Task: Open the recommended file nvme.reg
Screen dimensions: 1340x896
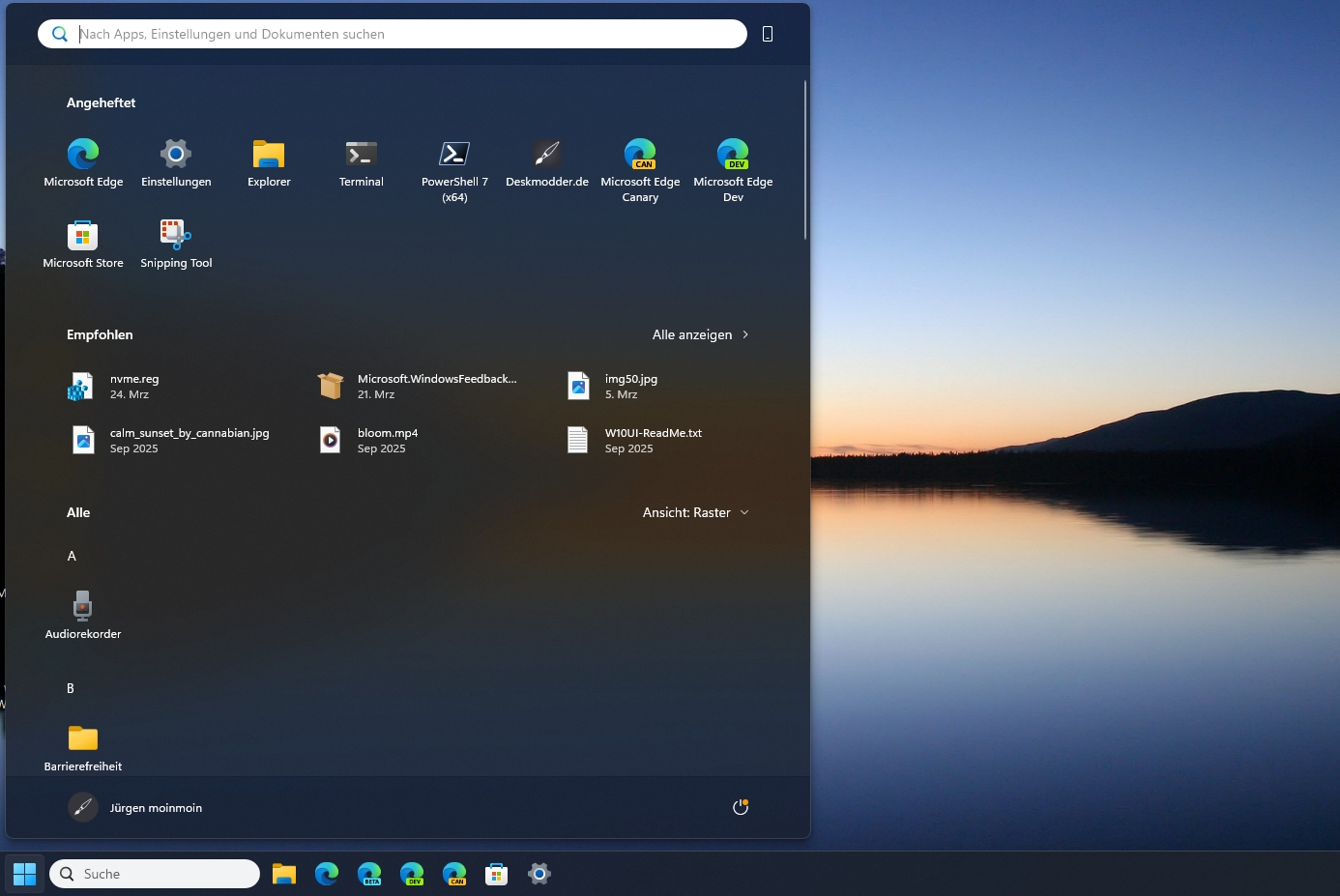Action: [x=134, y=387]
